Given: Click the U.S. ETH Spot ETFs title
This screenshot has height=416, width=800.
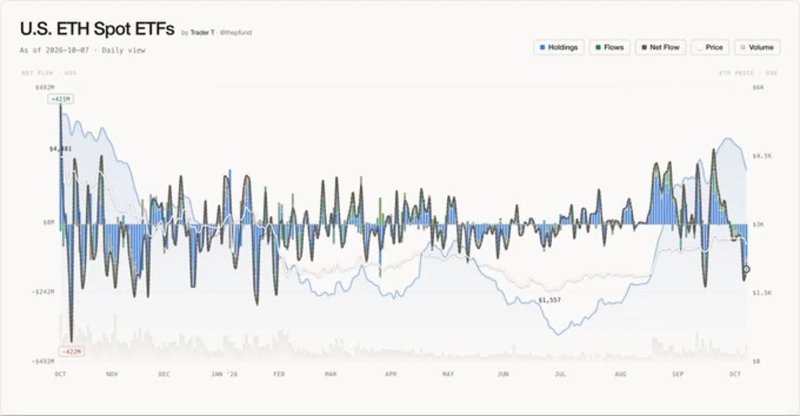Looking at the screenshot, I should (x=97, y=29).
